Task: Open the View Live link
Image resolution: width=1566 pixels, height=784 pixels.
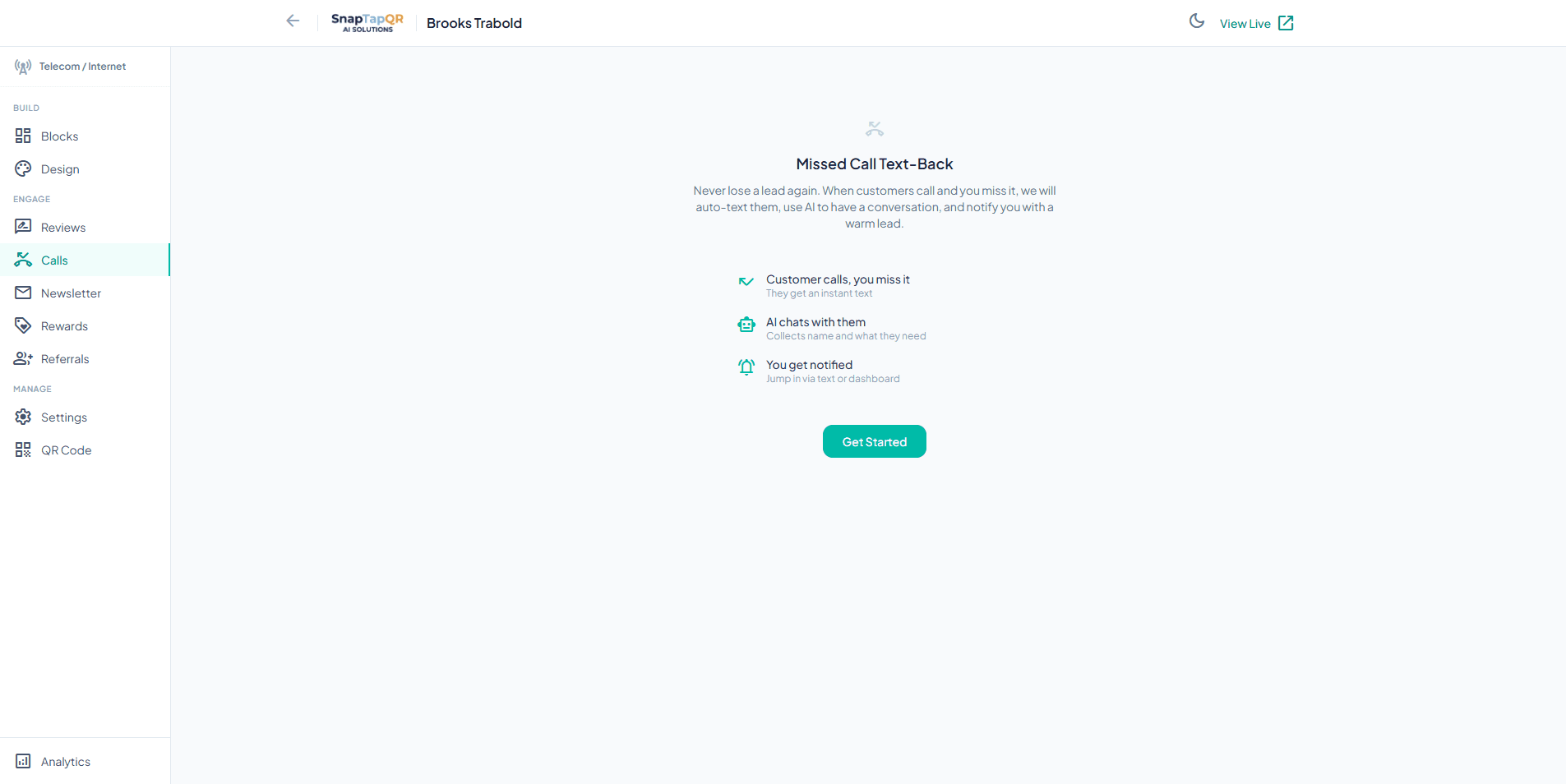Action: pyautogui.click(x=1256, y=24)
